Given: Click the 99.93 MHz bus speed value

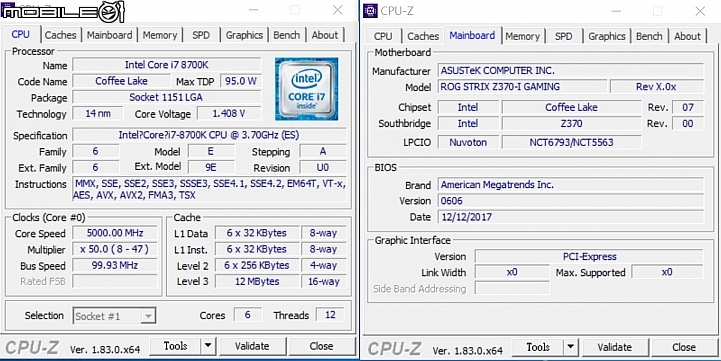Looking at the screenshot, I should pos(115,265).
